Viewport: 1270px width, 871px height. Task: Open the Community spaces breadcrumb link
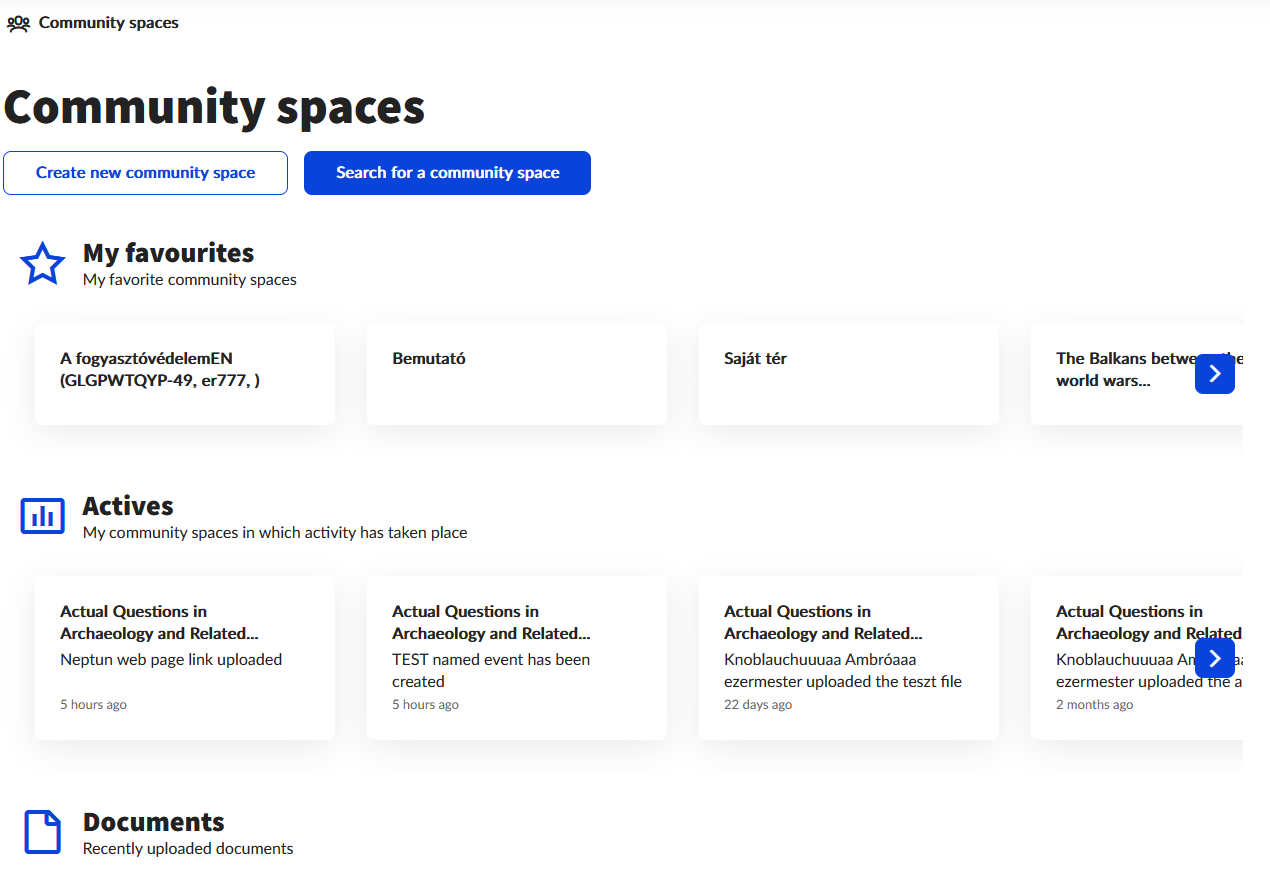tap(108, 23)
